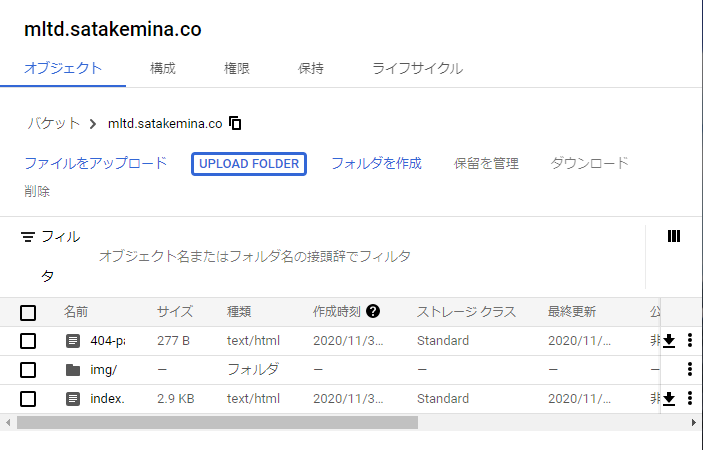
Task: Click the filter list icon
Action: tap(28, 237)
